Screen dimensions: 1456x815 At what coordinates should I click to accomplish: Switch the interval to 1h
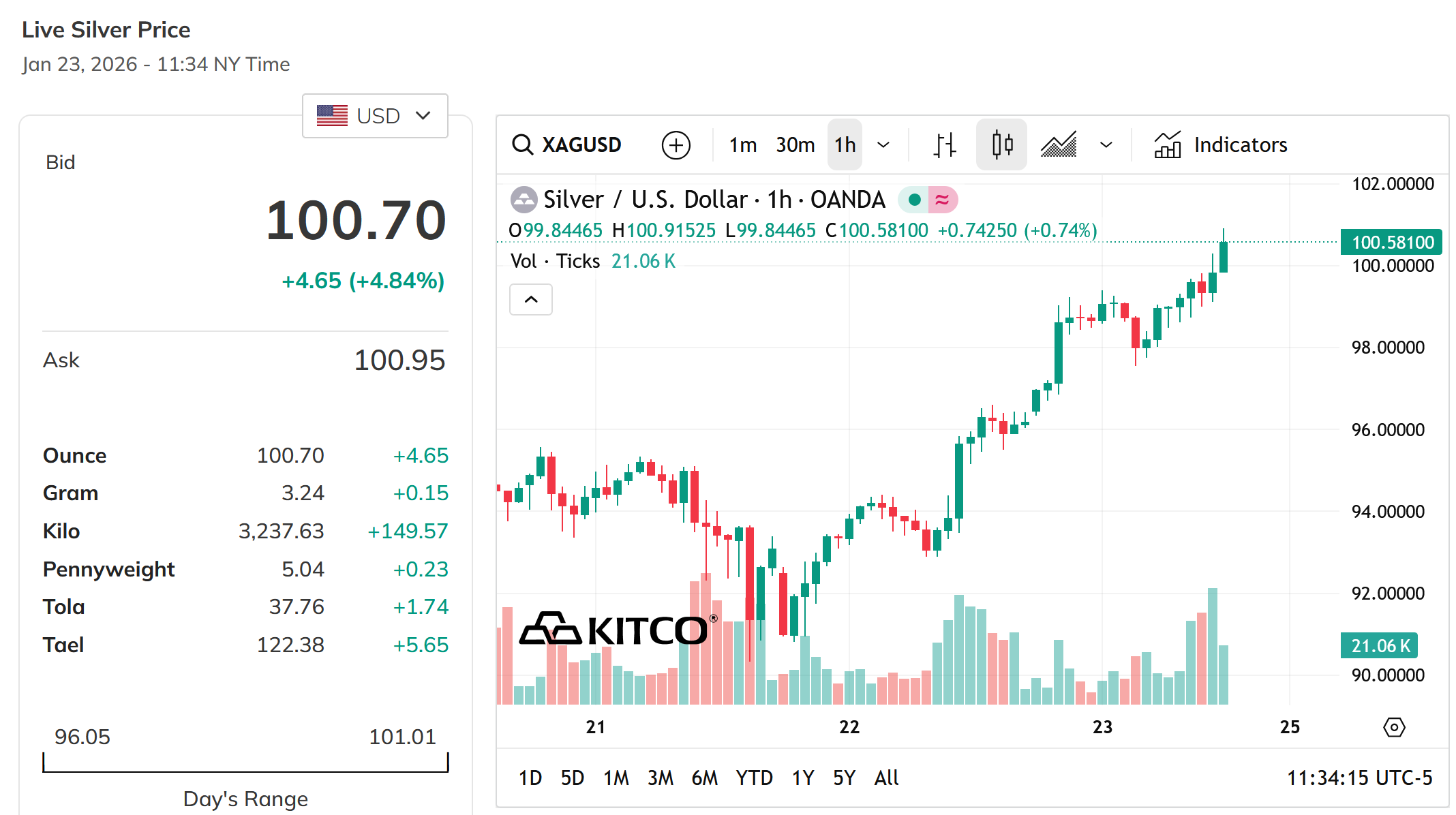(845, 144)
